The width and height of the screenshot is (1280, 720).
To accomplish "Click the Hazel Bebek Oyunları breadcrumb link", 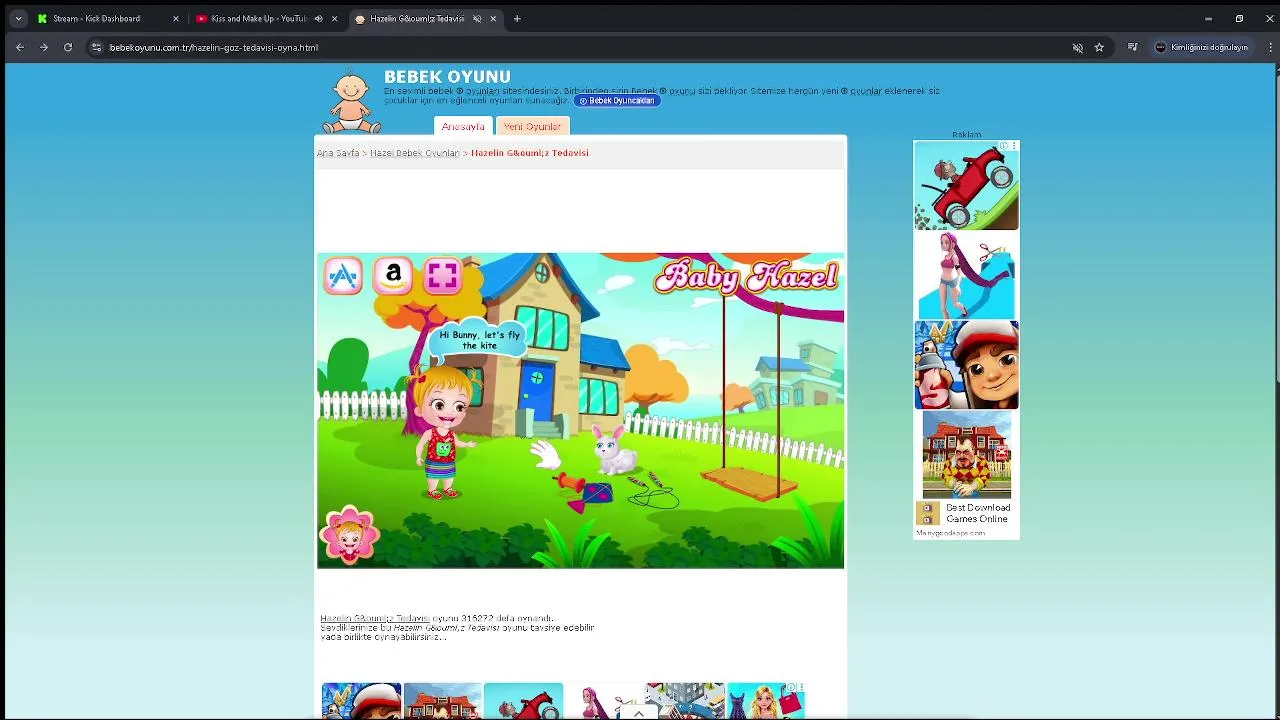I will pos(415,153).
